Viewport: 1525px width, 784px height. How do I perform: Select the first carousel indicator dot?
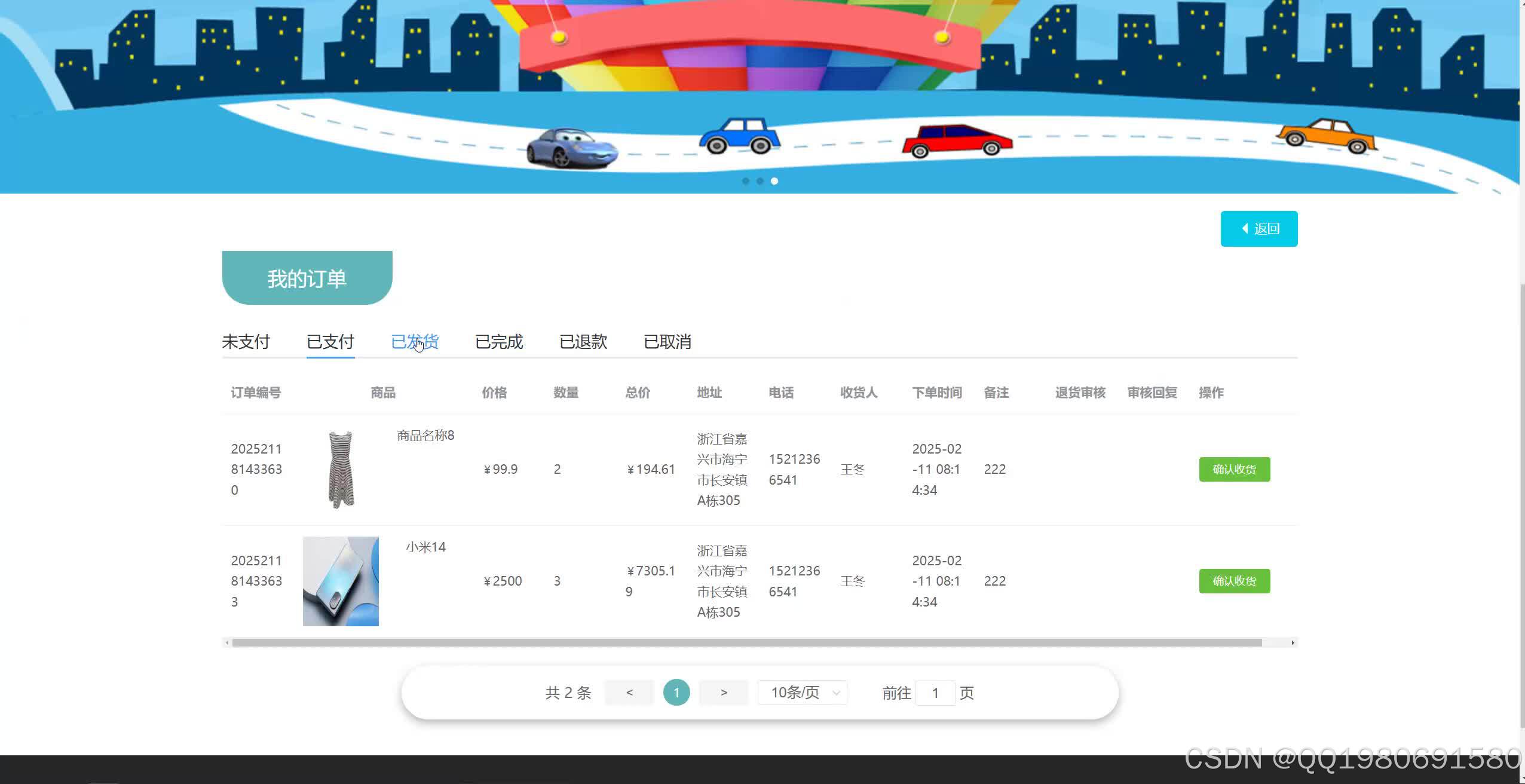click(x=746, y=182)
